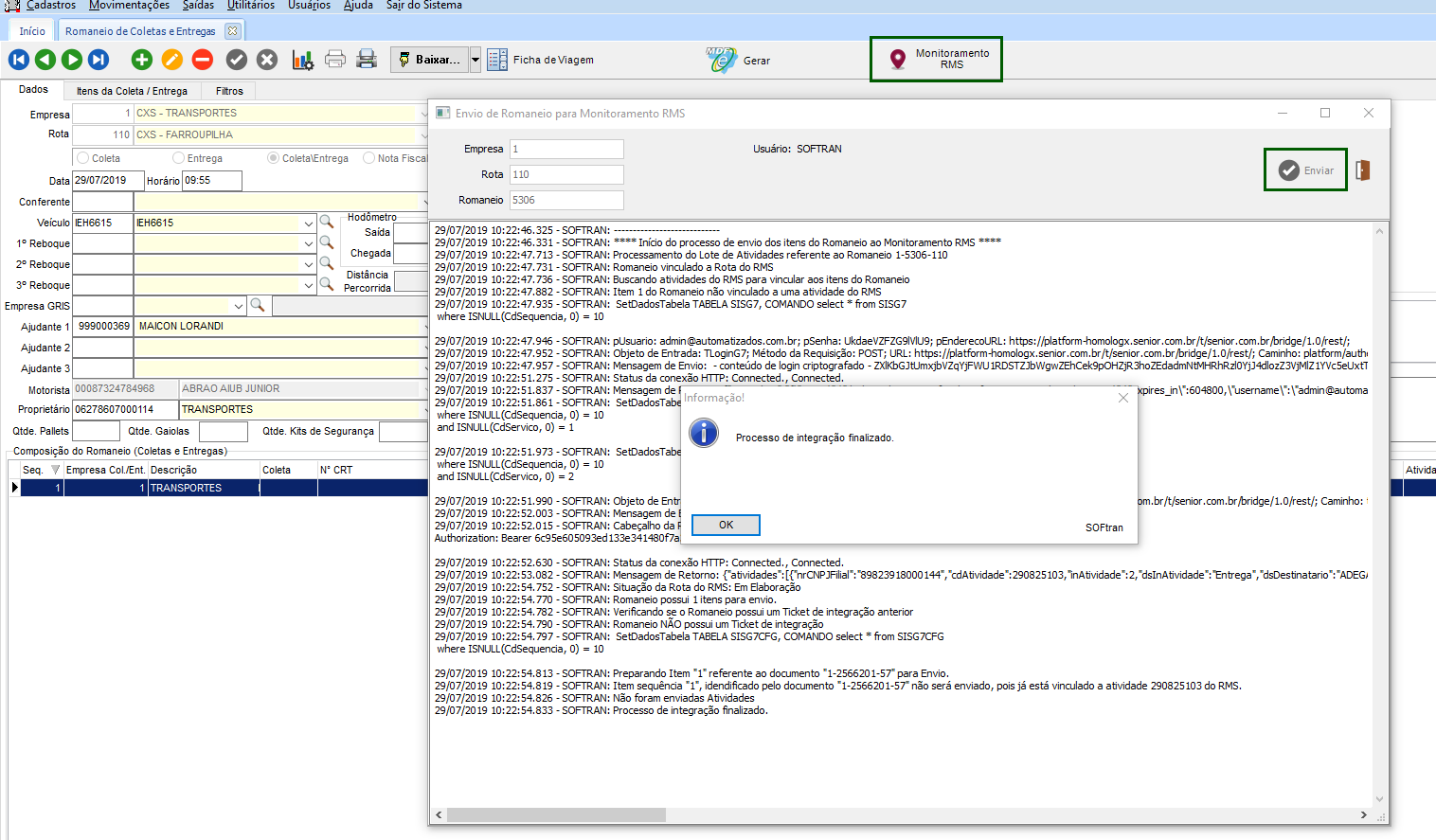Select the Dados tab
The width and height of the screenshot is (1436, 840).
33,90
